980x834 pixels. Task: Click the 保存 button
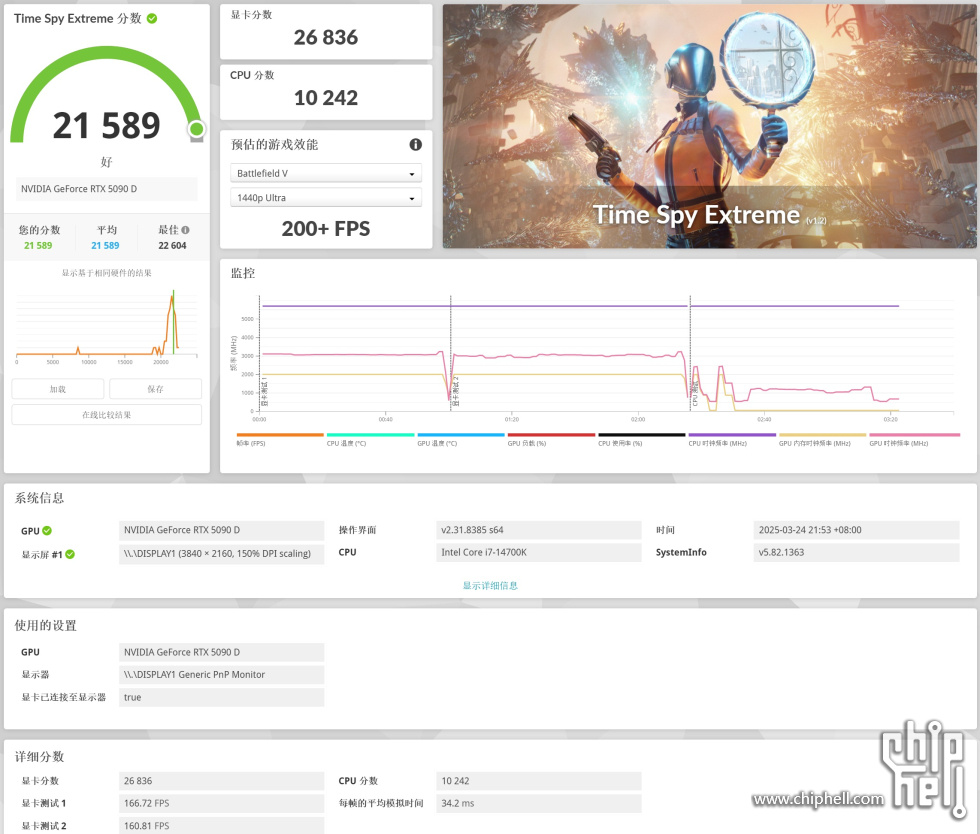[155, 389]
